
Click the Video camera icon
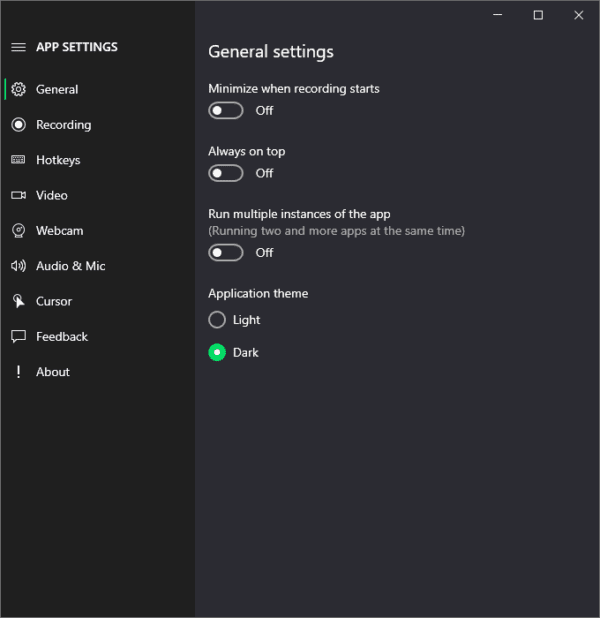pyautogui.click(x=18, y=195)
